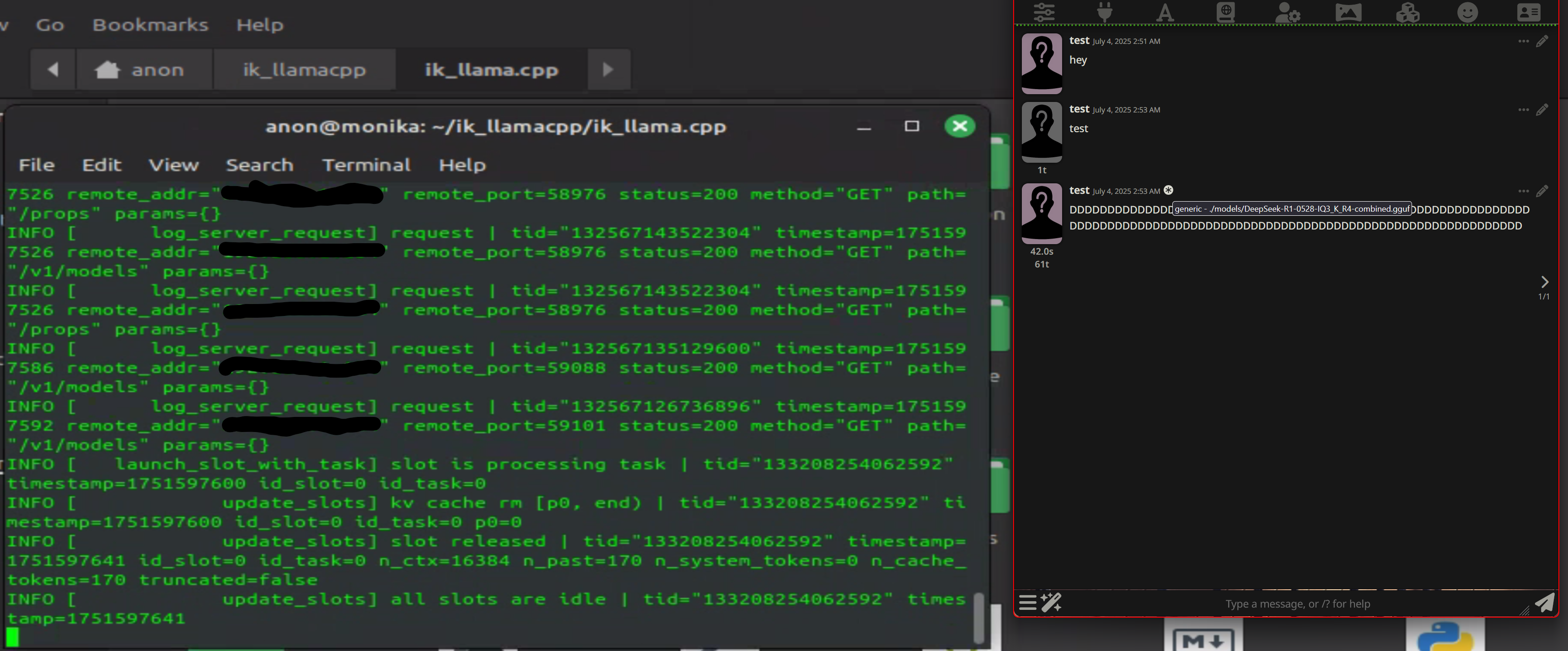
Task: Click 'all slots are idle' terminal text
Action: (x=498, y=599)
